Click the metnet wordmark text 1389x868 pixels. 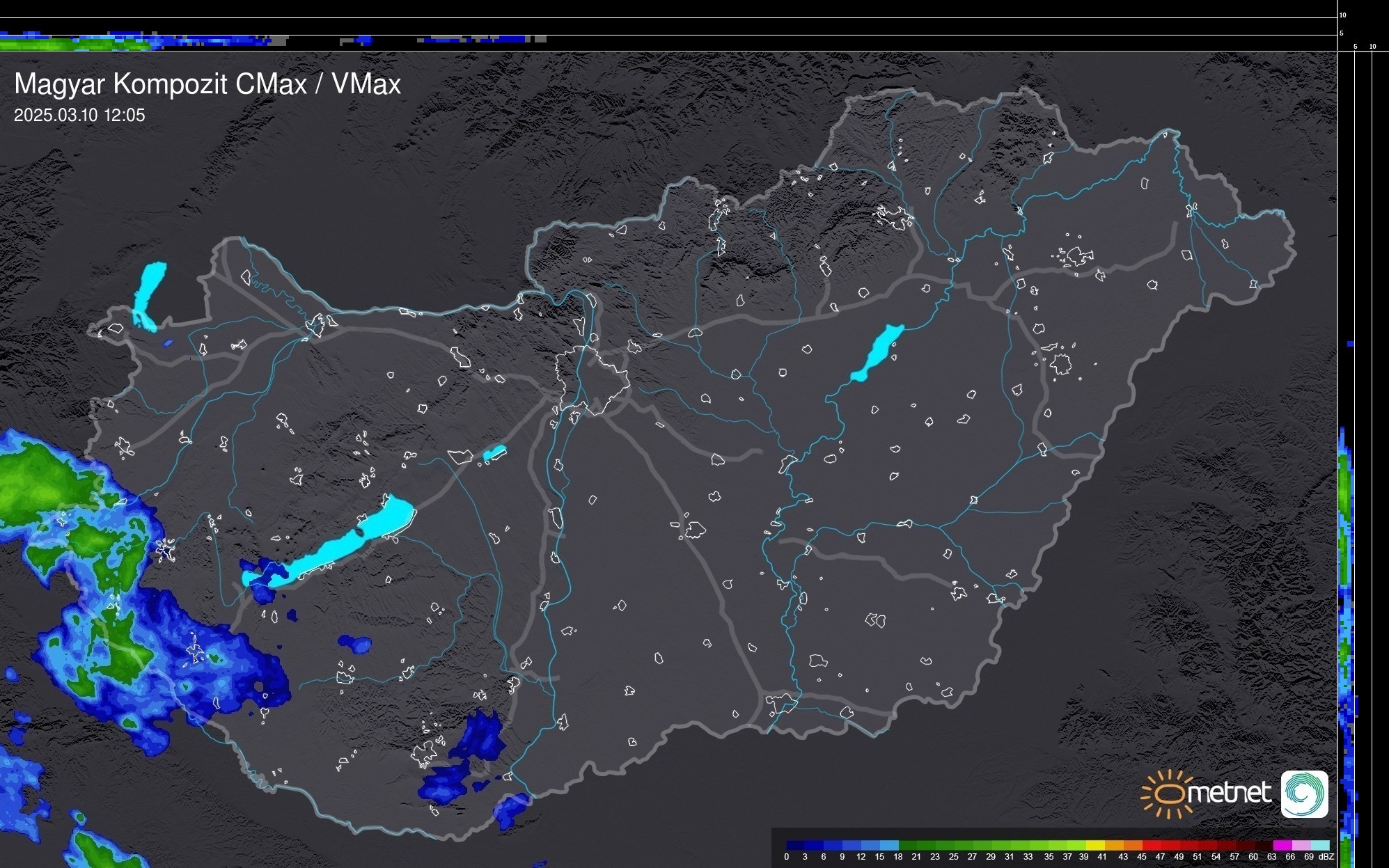point(1230,793)
